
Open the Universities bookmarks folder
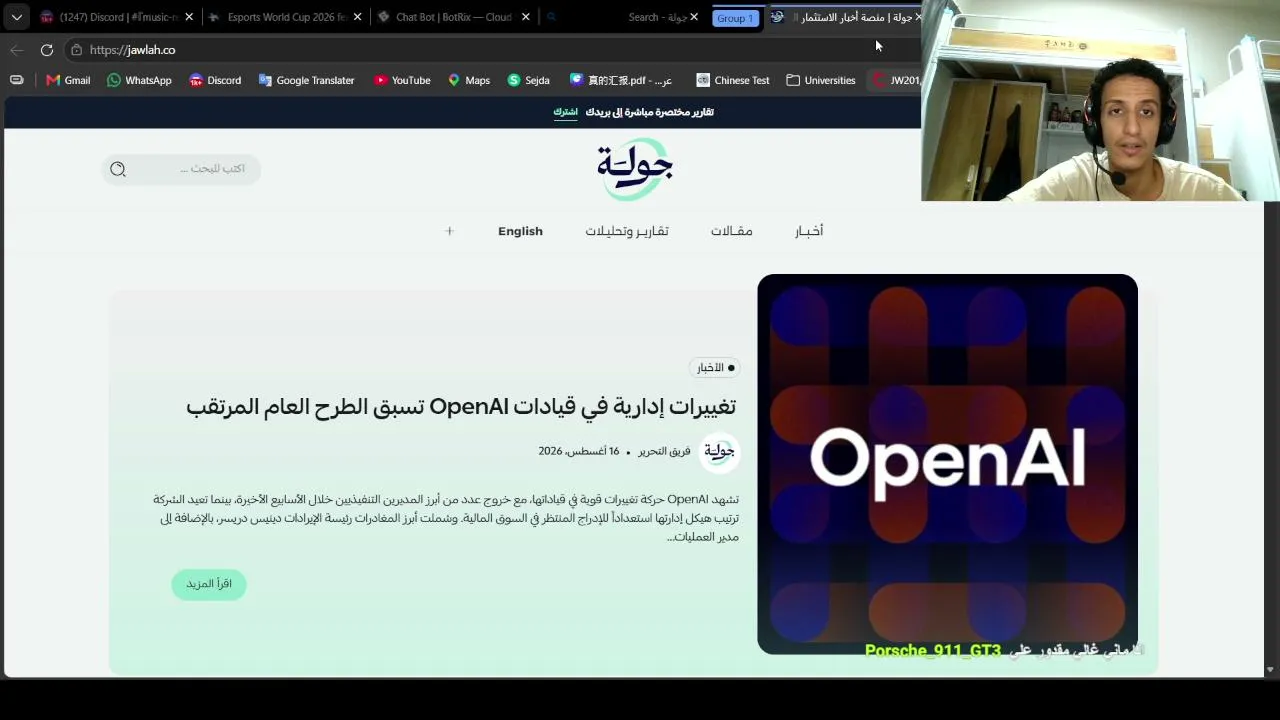(821, 80)
